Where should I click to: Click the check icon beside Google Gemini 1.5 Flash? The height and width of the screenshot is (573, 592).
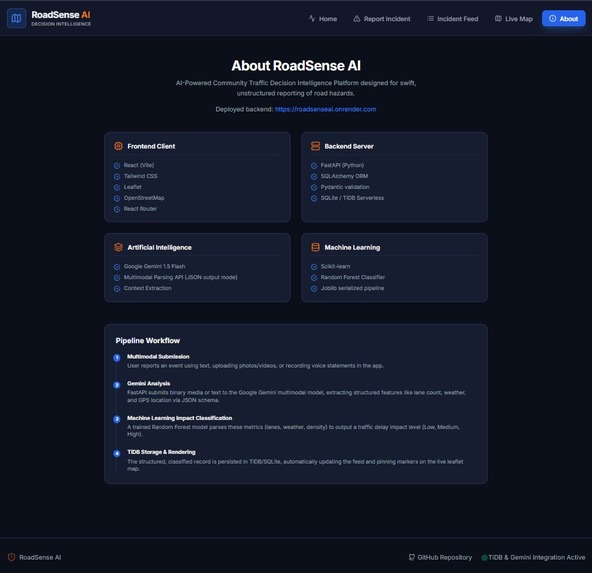117,266
